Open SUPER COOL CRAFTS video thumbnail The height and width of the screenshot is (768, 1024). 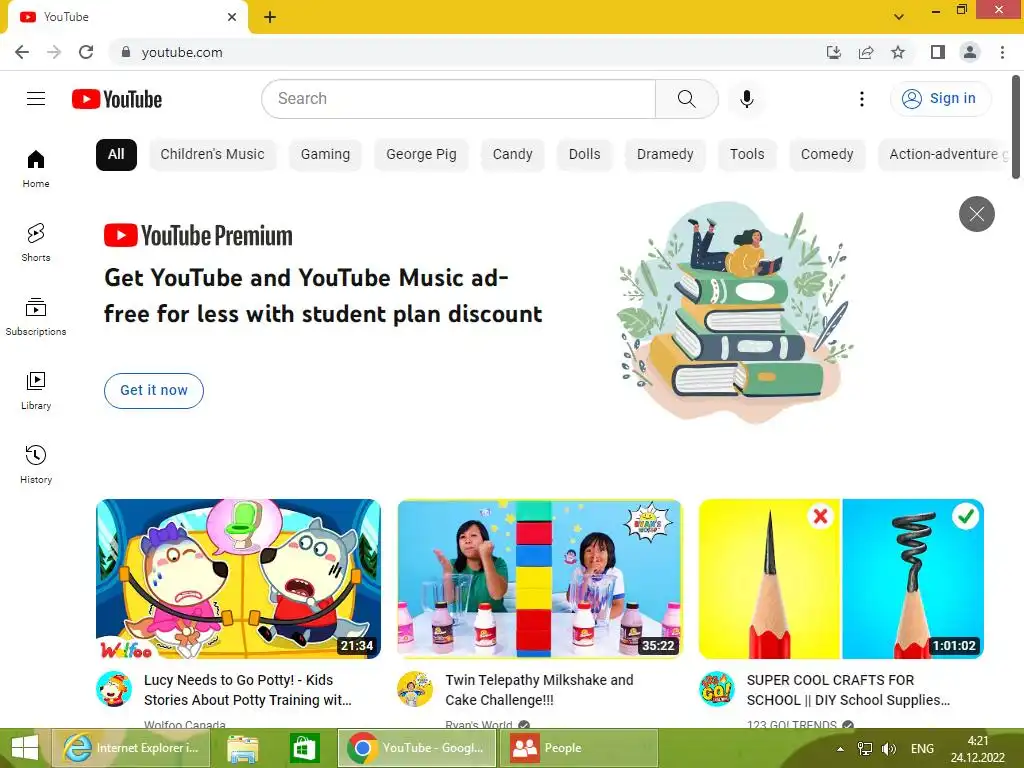tap(841, 579)
